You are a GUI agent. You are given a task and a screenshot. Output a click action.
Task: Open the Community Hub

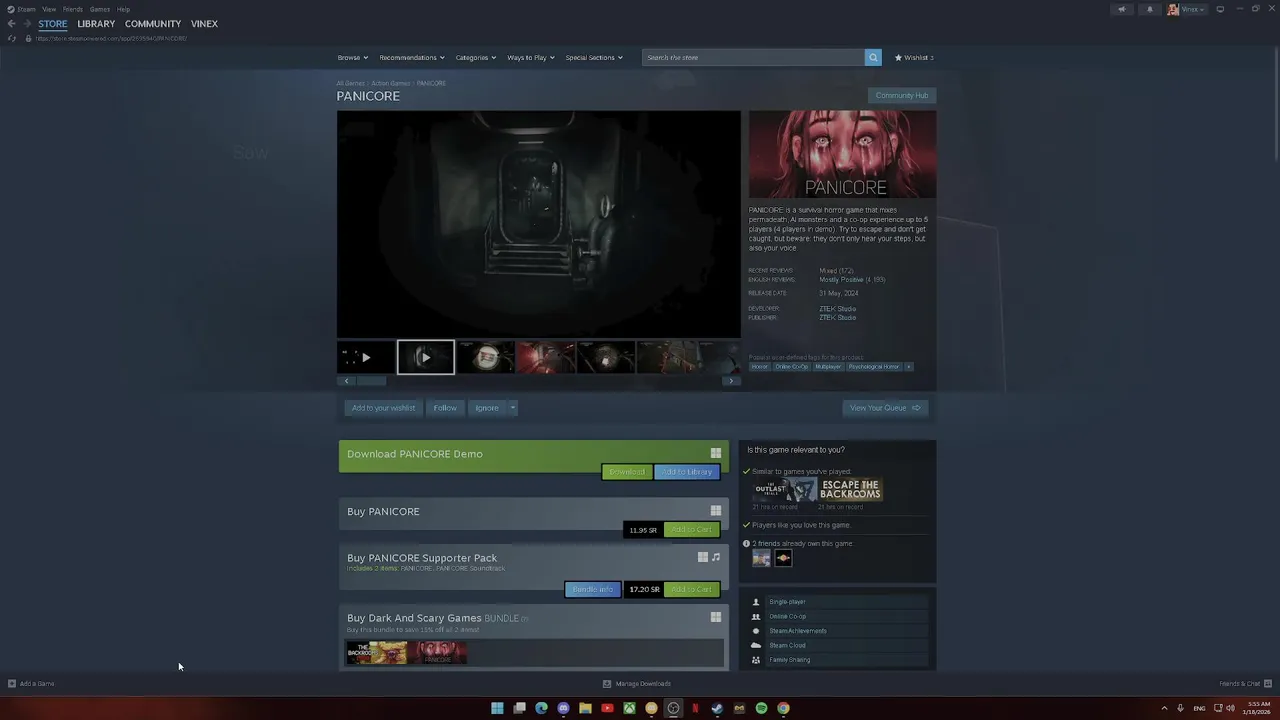902,96
